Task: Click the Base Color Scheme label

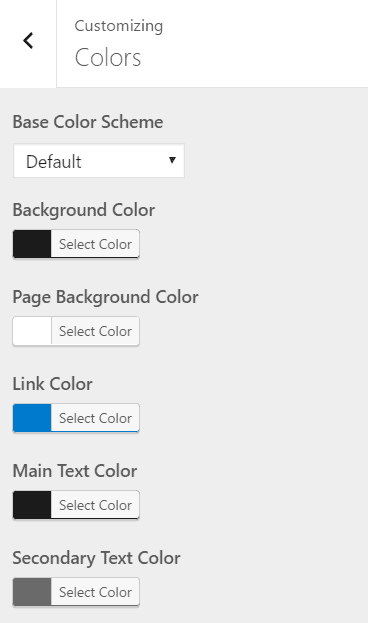Action: 88,122
